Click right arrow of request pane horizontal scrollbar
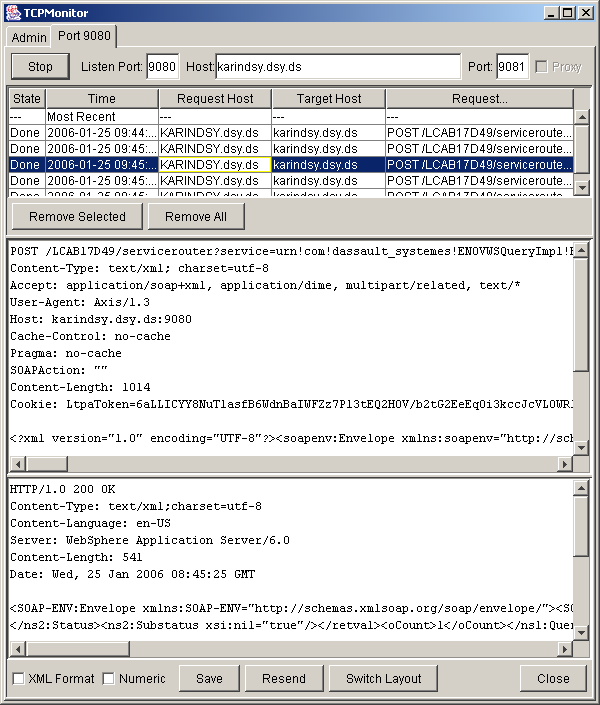 (565, 464)
